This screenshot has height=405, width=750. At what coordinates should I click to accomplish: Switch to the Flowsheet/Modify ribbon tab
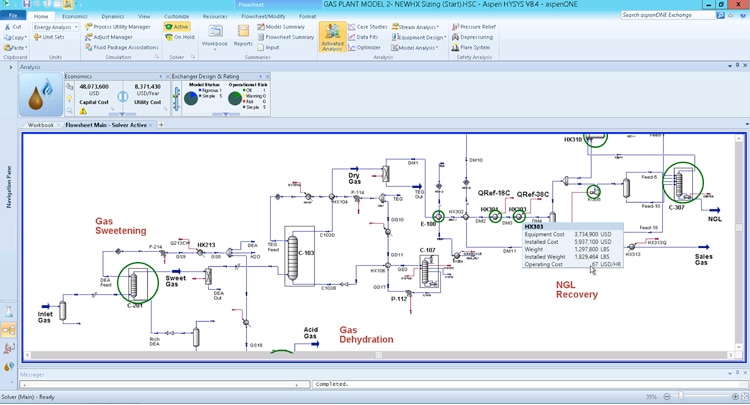263,16
